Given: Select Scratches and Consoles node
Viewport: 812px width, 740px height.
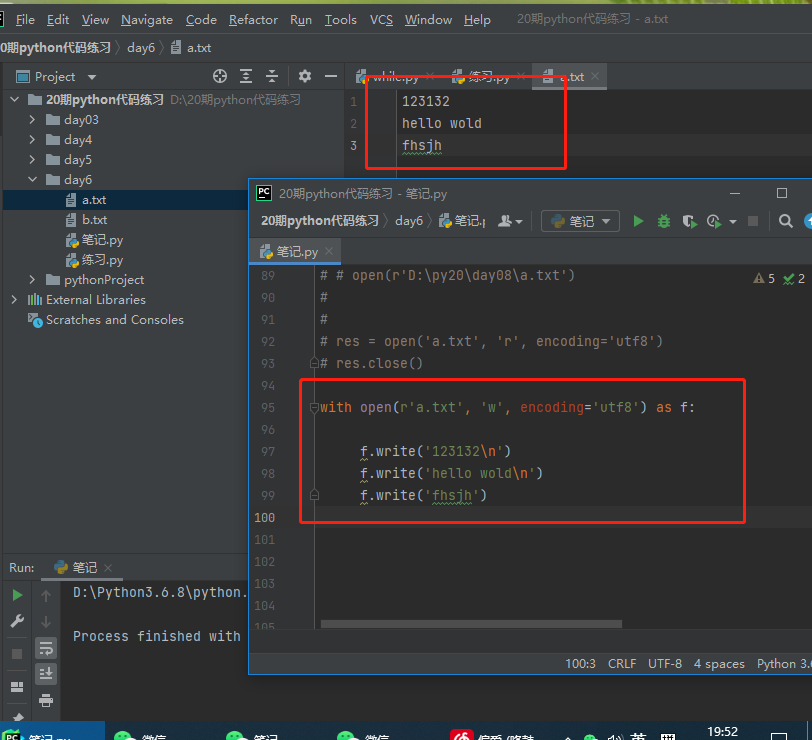Looking at the screenshot, I should click(114, 320).
